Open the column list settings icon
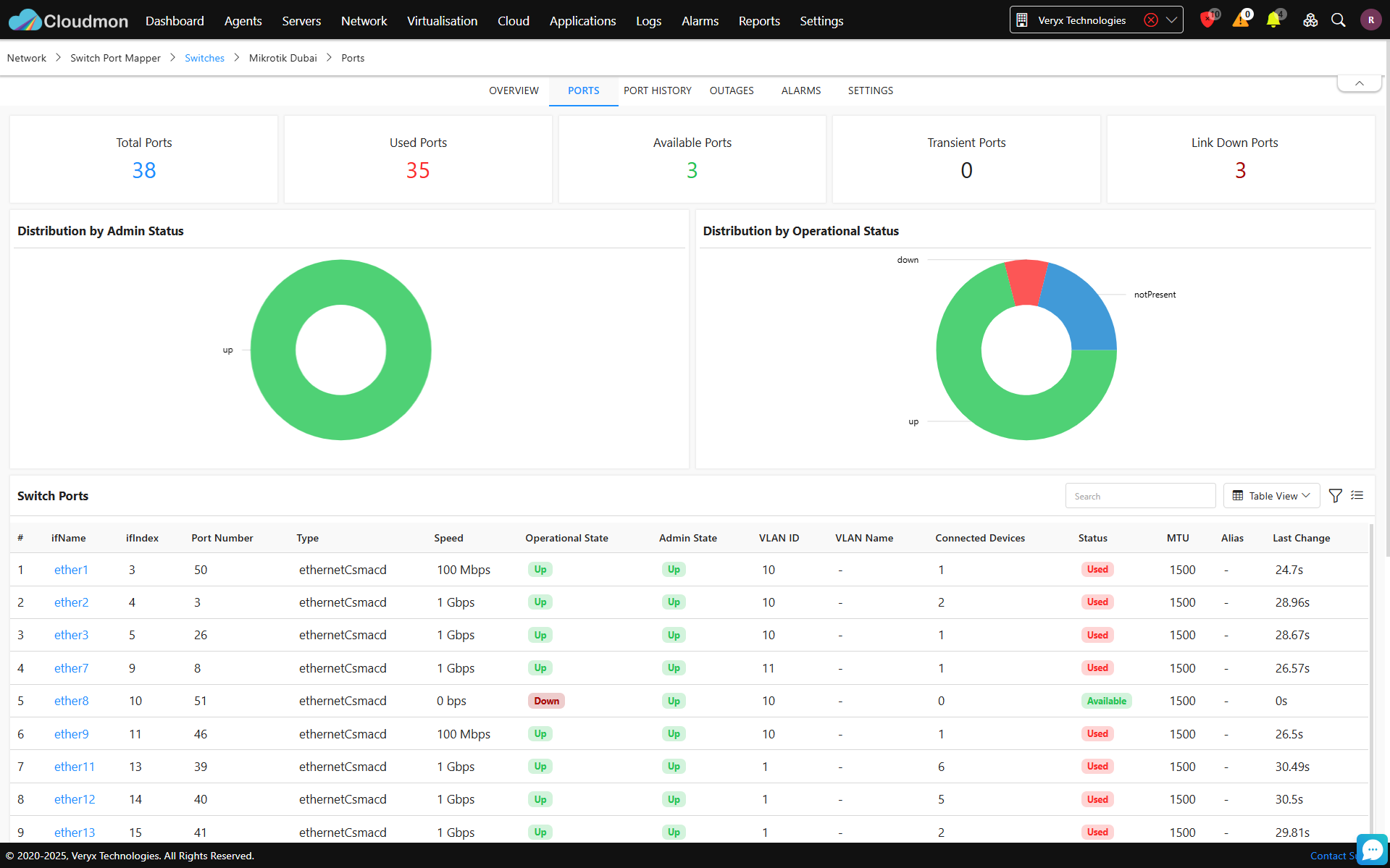 click(1357, 496)
